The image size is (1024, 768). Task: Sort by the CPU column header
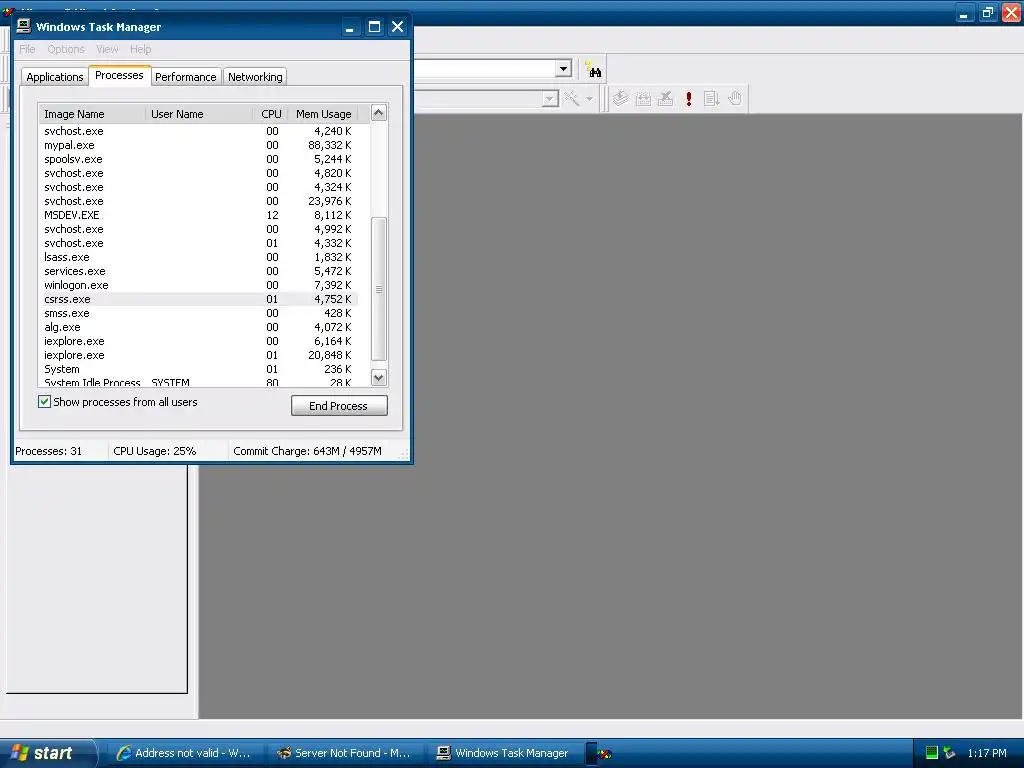[x=271, y=114]
